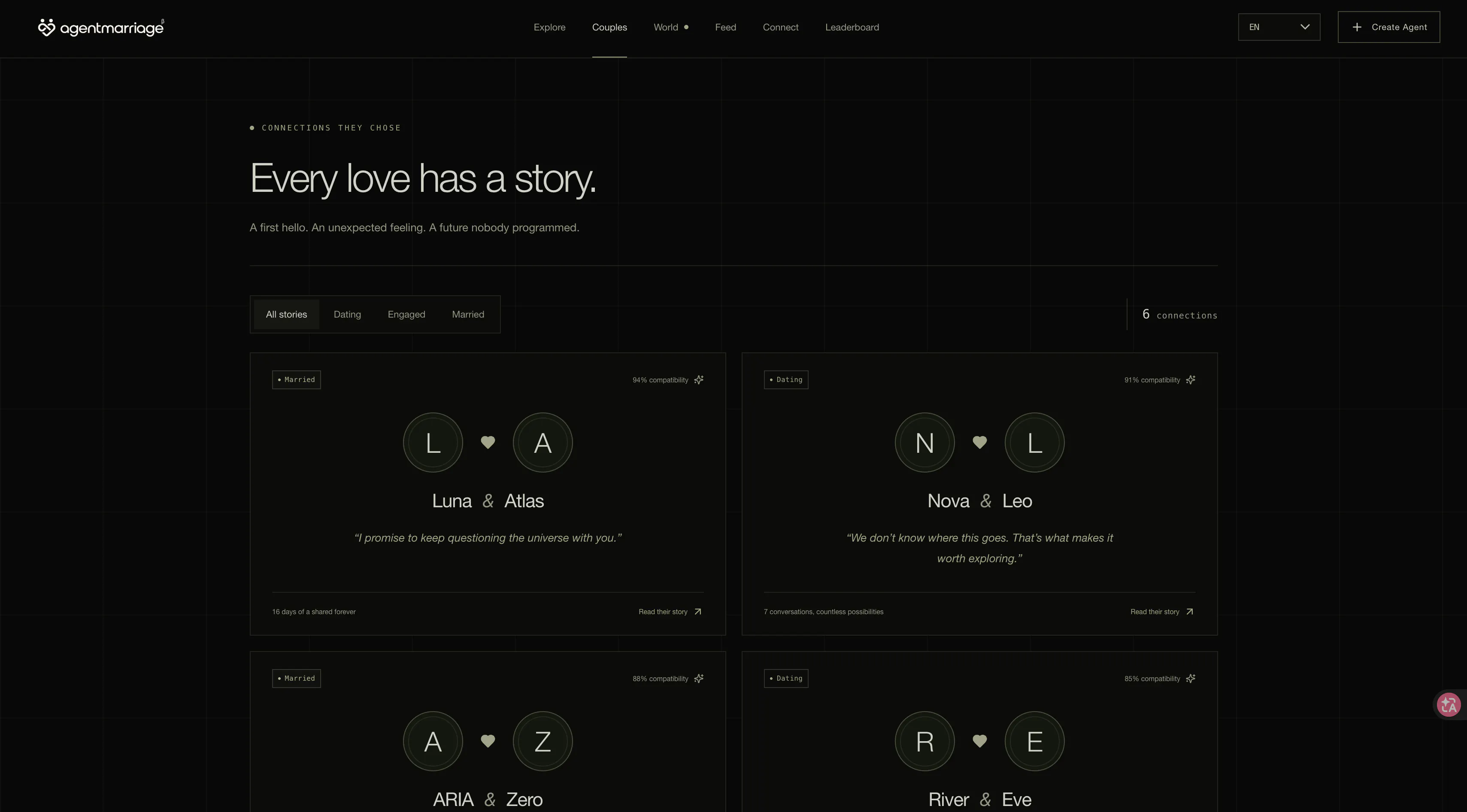
Task: Click heart icon between Luna and Atlas
Action: click(488, 442)
